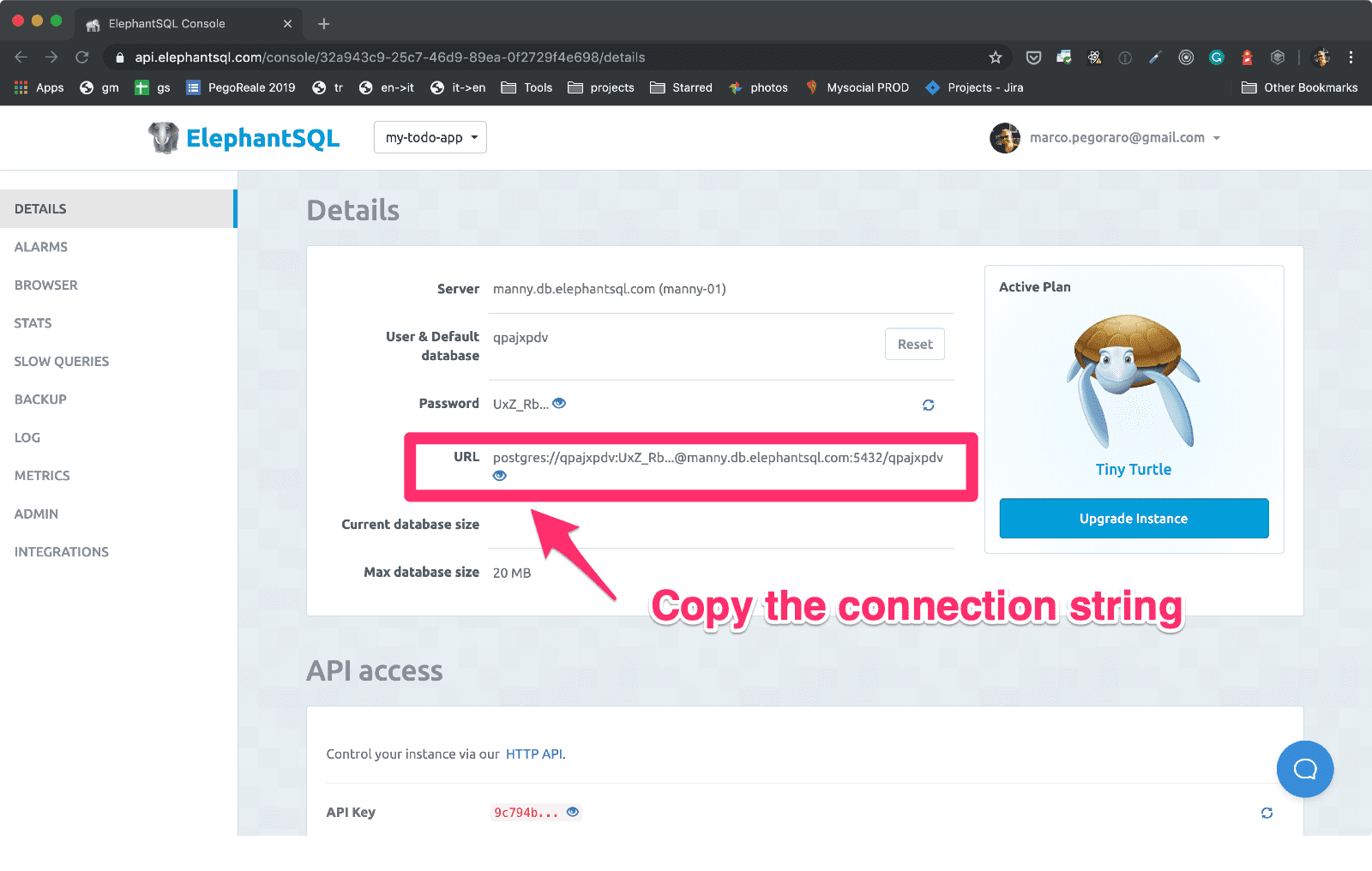
Task: Open the Pocket extension icon
Action: [x=1034, y=57]
